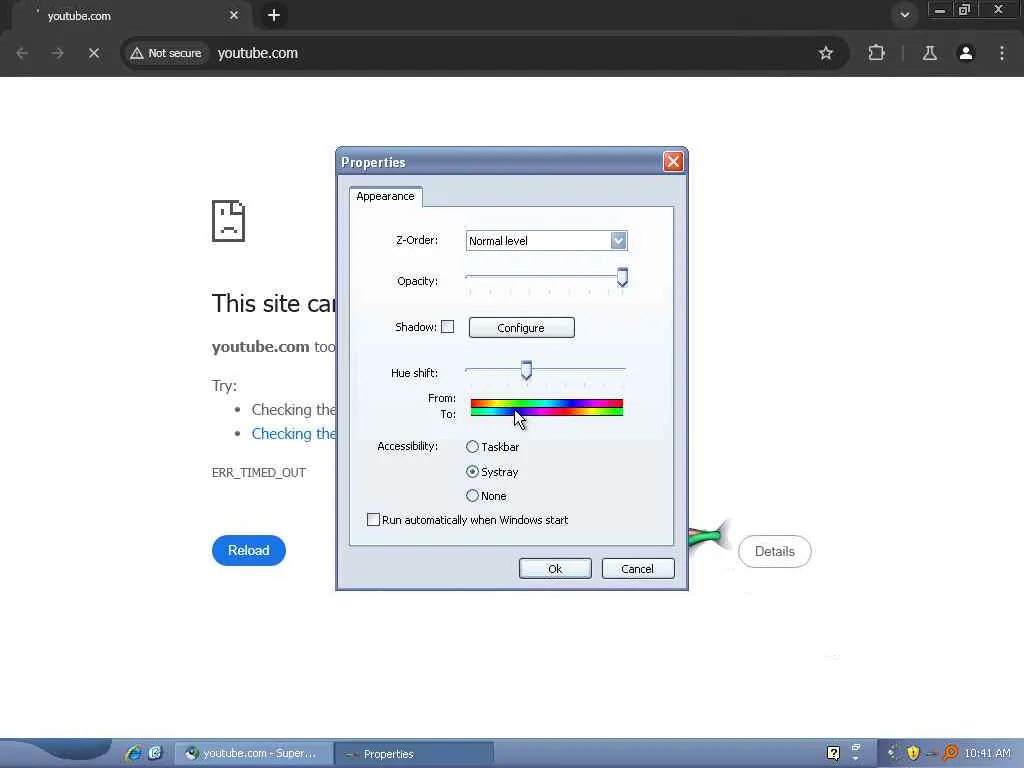Click the Details button on the error page
The width and height of the screenshot is (1024, 768).
(x=775, y=551)
